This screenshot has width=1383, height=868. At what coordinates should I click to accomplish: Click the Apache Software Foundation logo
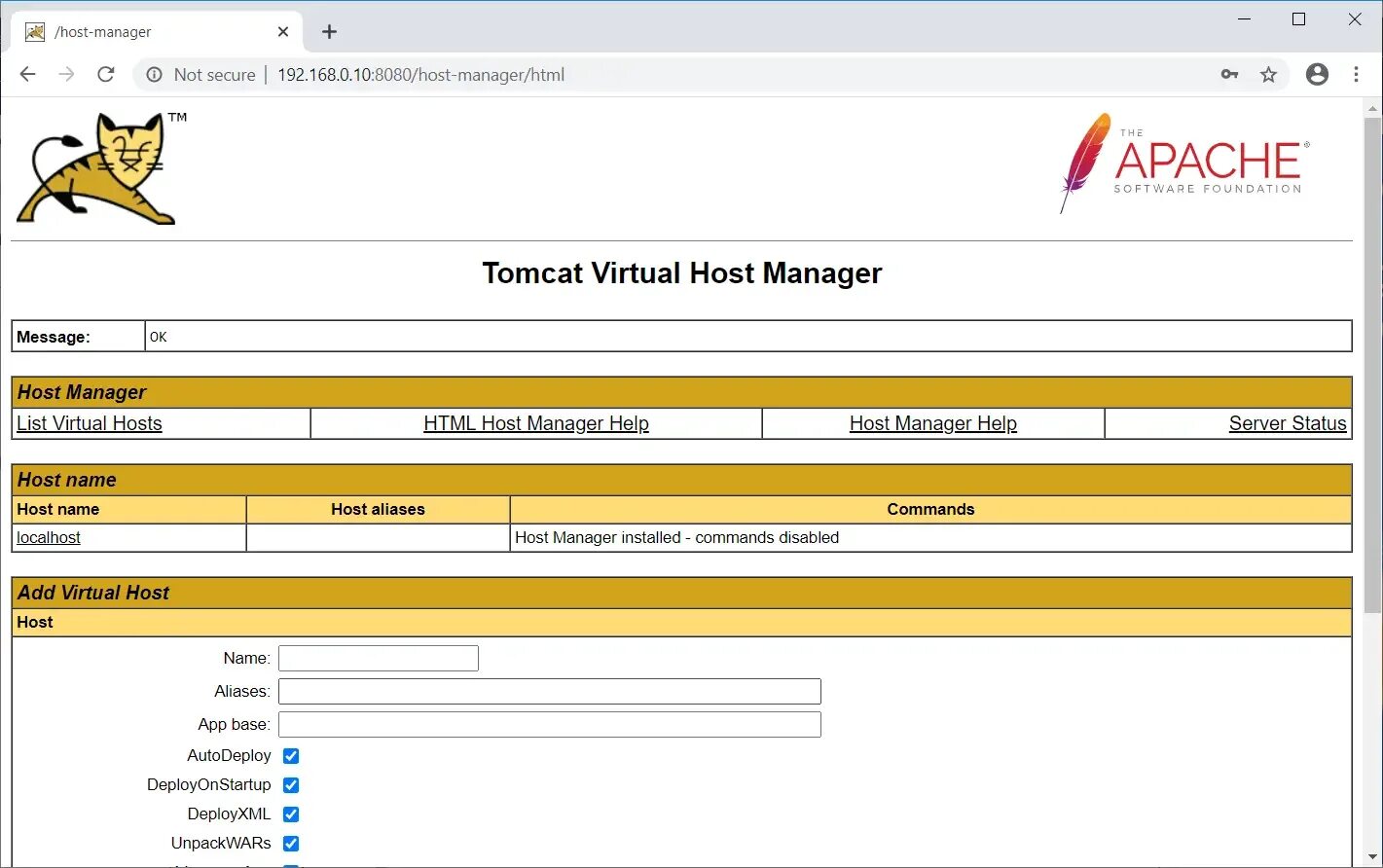pos(1184,163)
